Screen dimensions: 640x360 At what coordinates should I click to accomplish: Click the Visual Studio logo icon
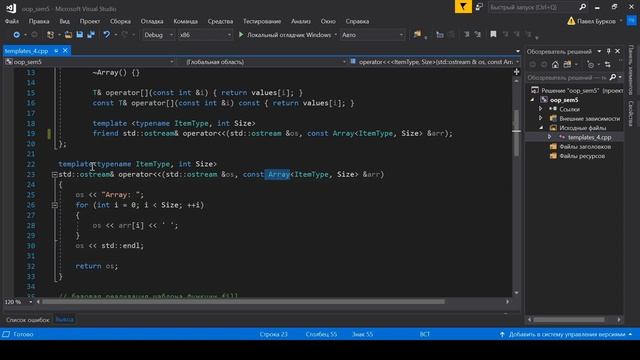click(11, 8)
